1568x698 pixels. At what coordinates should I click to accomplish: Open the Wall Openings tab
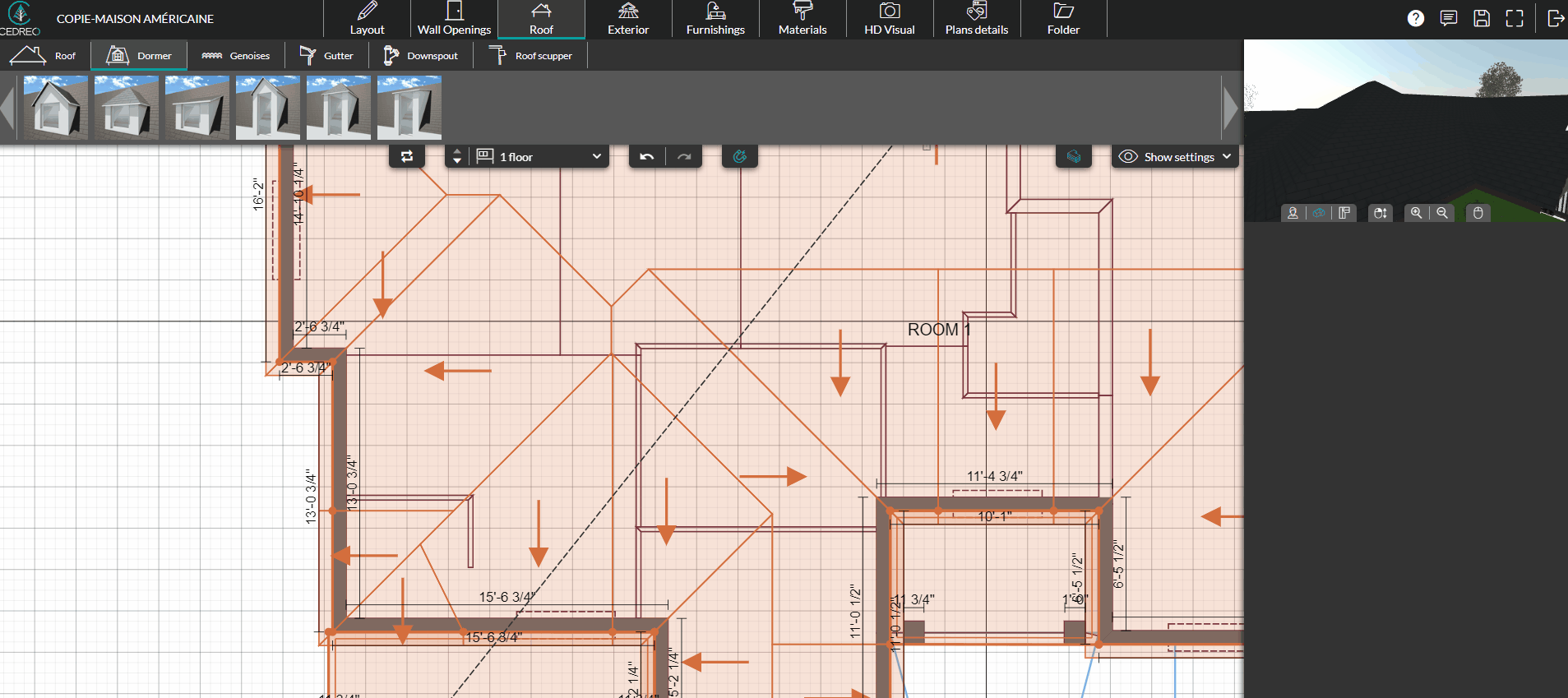click(x=454, y=19)
